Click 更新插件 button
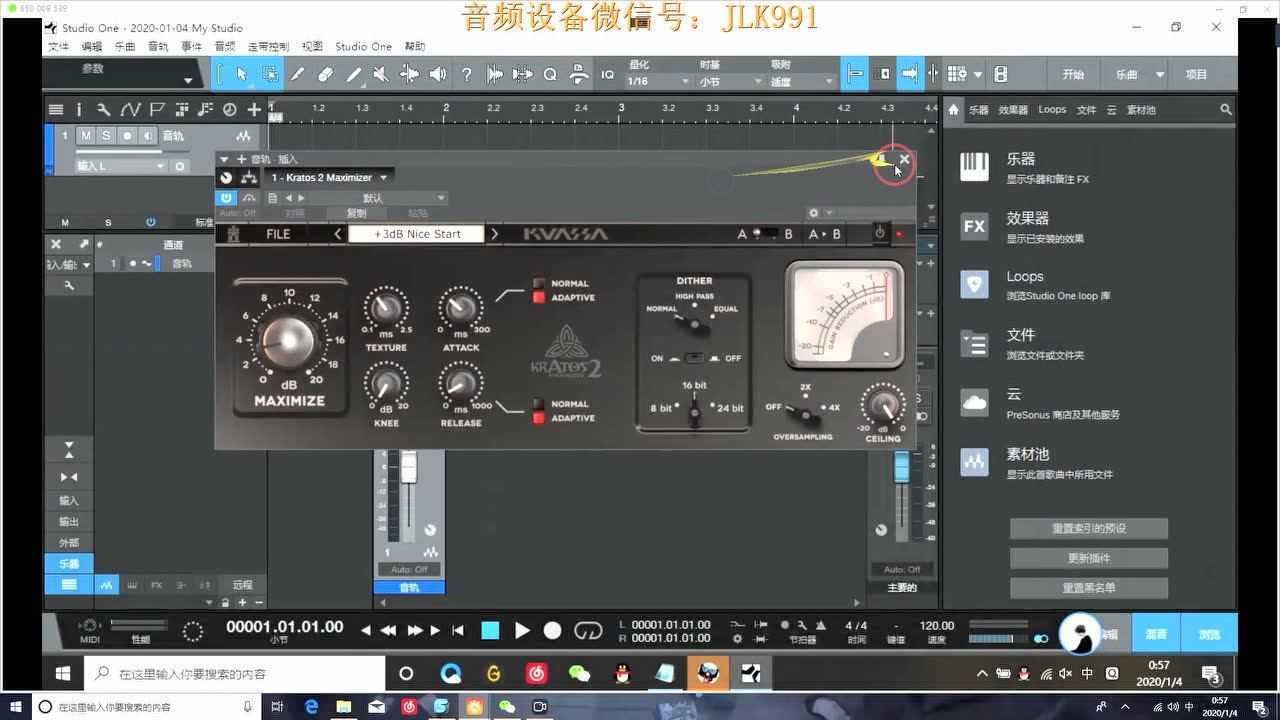Screen dimensions: 1280x720 [1089, 558]
